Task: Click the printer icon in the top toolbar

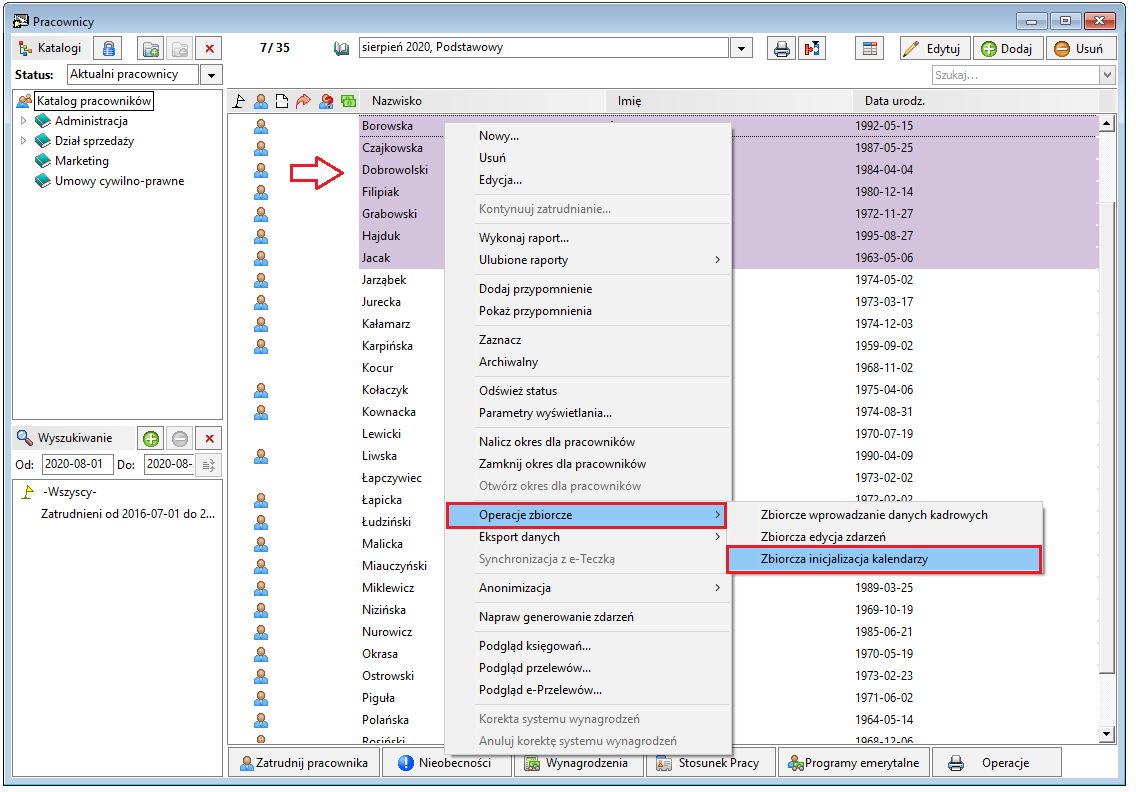Action: pos(782,49)
